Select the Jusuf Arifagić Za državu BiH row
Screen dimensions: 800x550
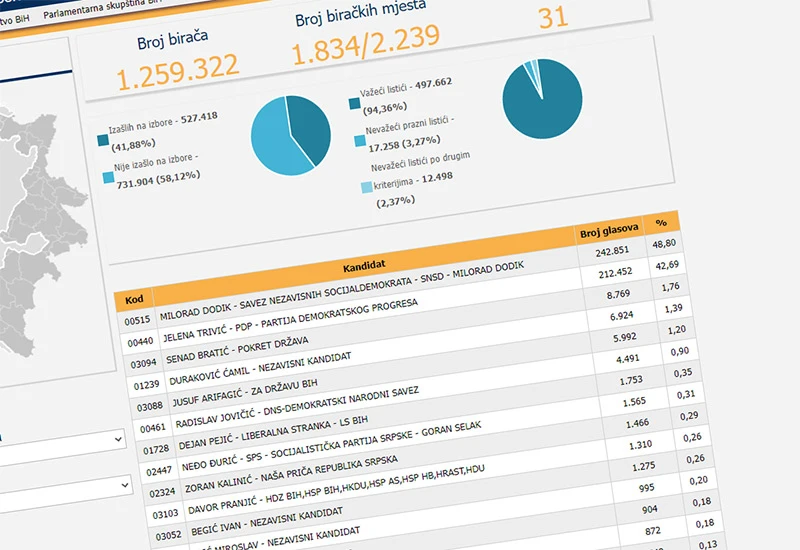(414, 367)
